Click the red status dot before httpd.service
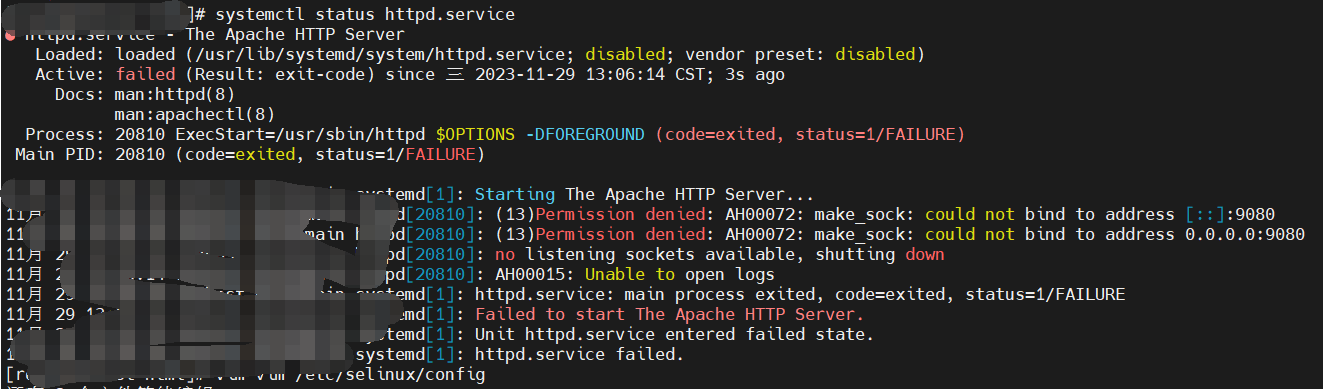1323x389 pixels. (9, 35)
